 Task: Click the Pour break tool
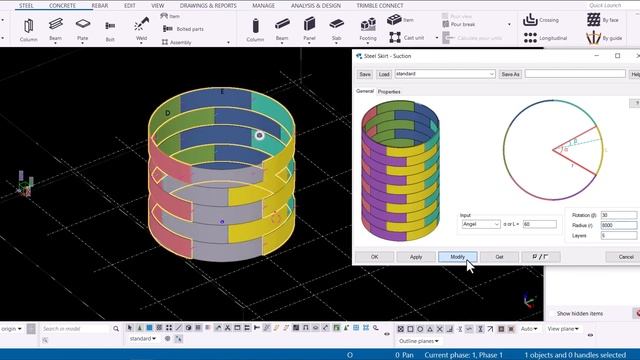pyautogui.click(x=459, y=24)
